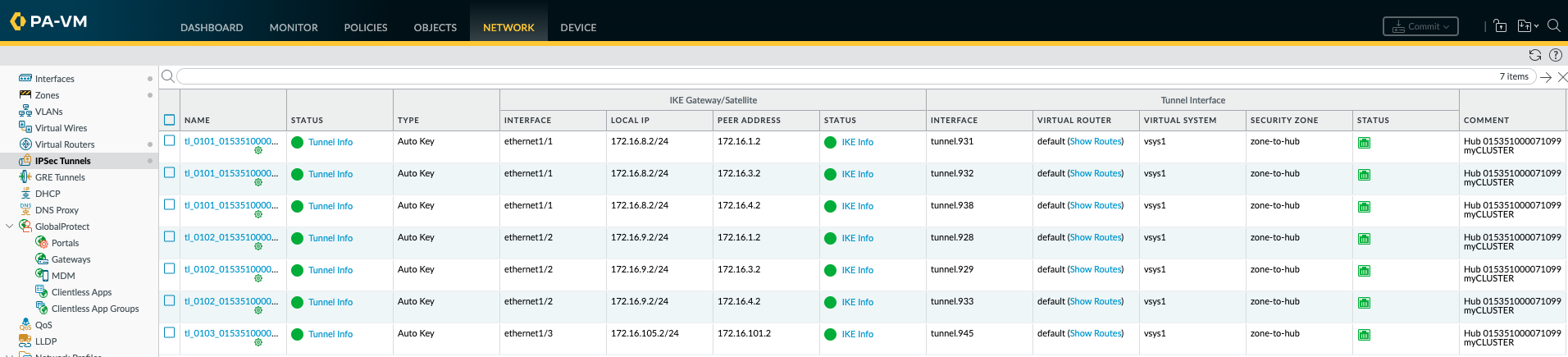Switch to the POLICIES tab
Screen dimensions: 1568x357
(x=365, y=27)
